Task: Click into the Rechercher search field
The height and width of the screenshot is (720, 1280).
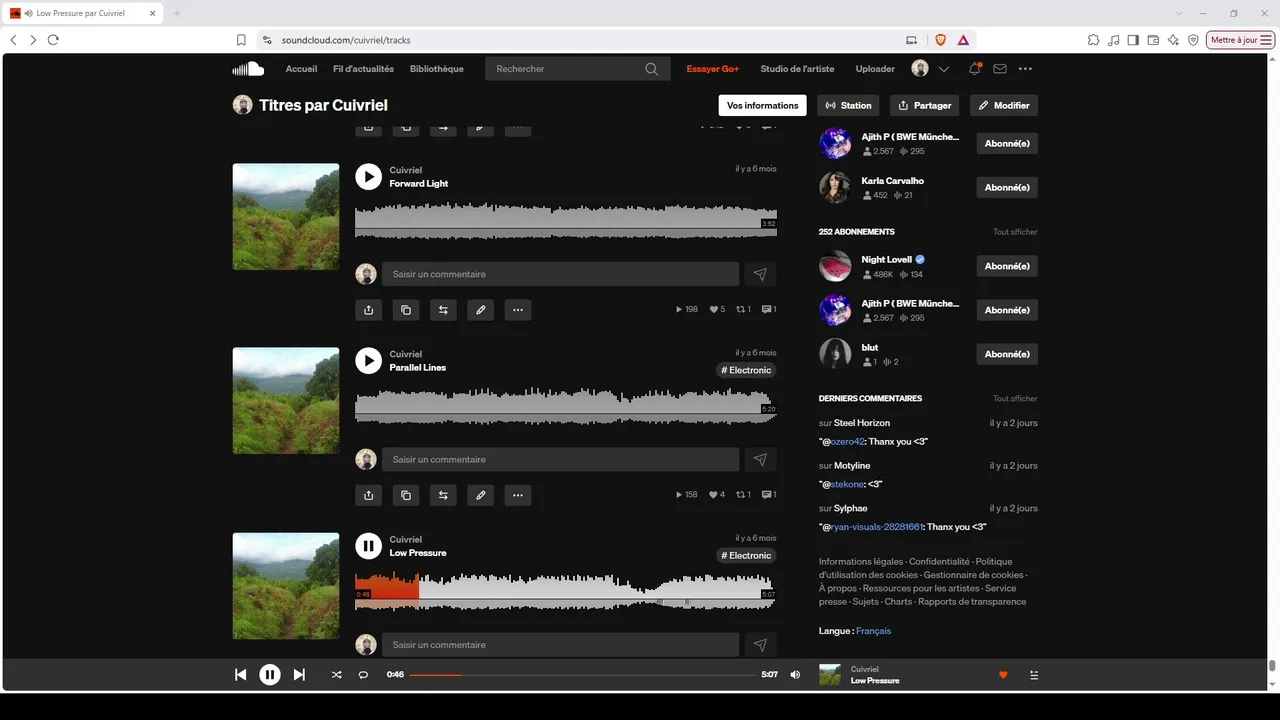Action: click(565, 69)
